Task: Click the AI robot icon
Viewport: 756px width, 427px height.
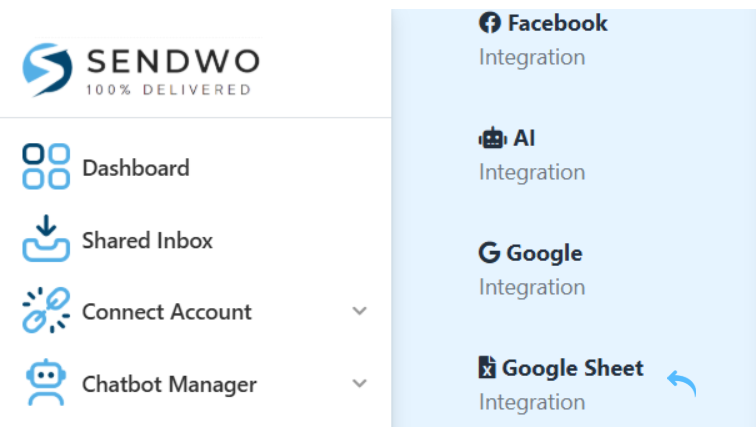Action: (x=490, y=138)
